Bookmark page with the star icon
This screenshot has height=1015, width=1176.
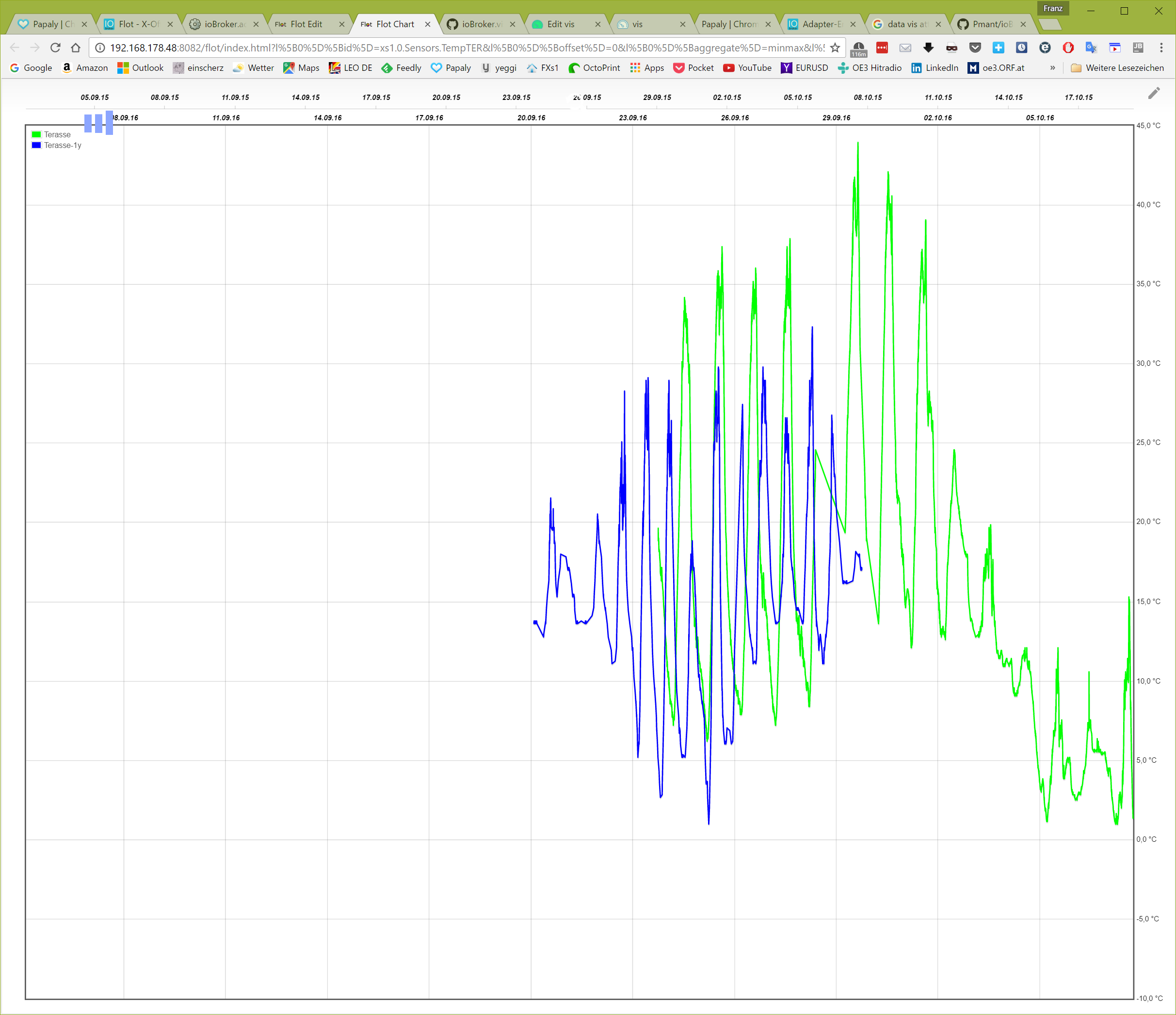point(835,48)
